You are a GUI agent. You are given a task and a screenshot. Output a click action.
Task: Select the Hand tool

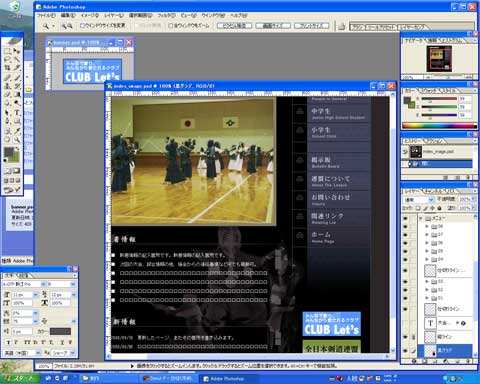[x=7, y=139]
